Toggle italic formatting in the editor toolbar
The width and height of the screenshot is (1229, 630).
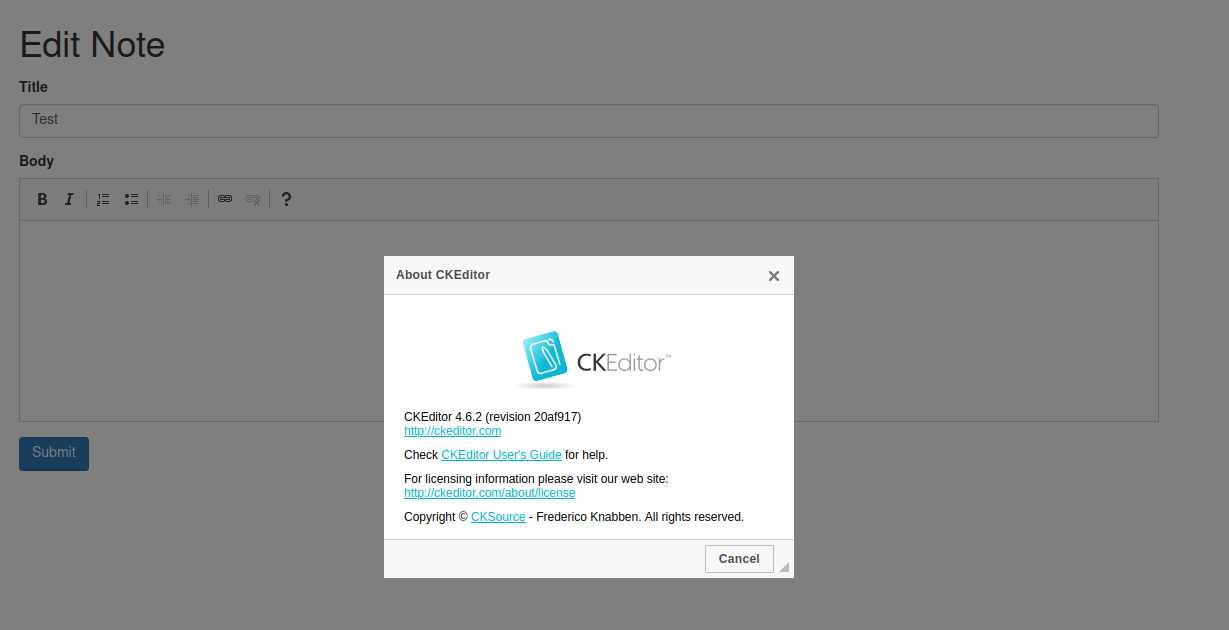(x=69, y=199)
